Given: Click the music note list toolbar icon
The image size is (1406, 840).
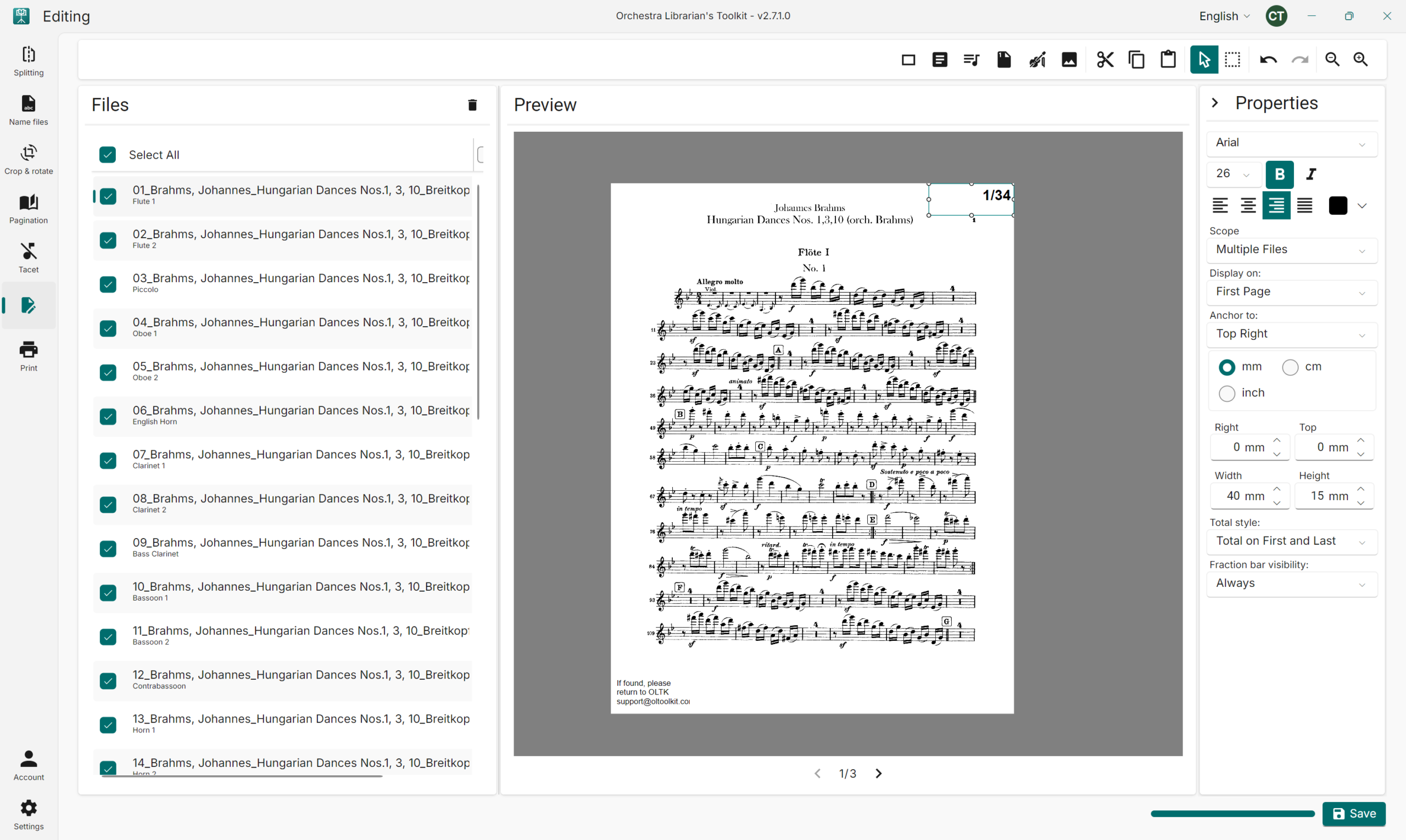Looking at the screenshot, I should click(972, 60).
